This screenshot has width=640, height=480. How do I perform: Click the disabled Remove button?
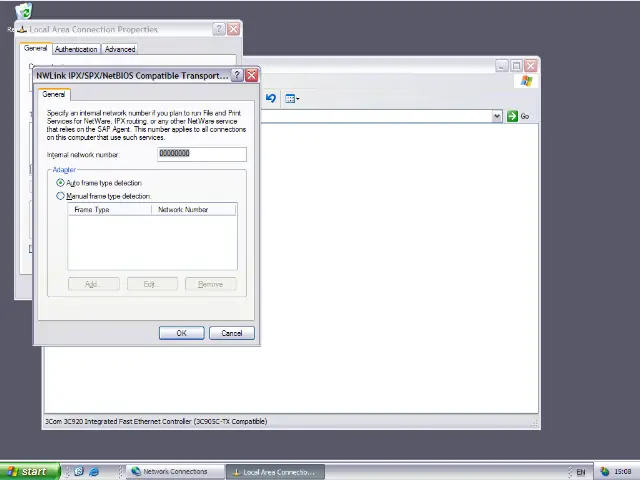tap(211, 284)
